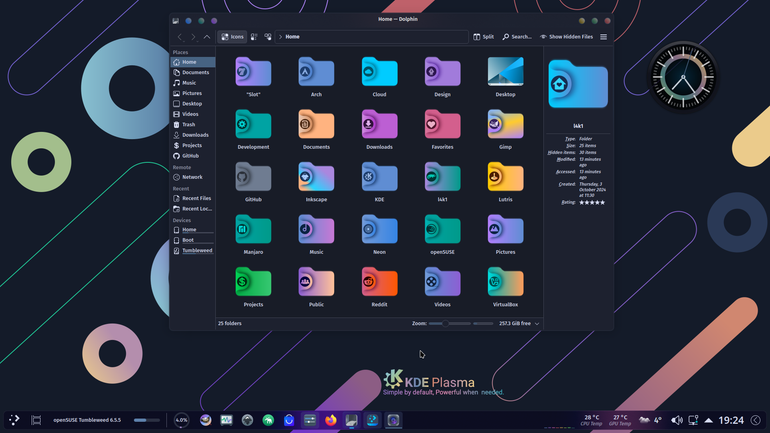Open the hamburger menu
The image size is (770, 433).
604,37
